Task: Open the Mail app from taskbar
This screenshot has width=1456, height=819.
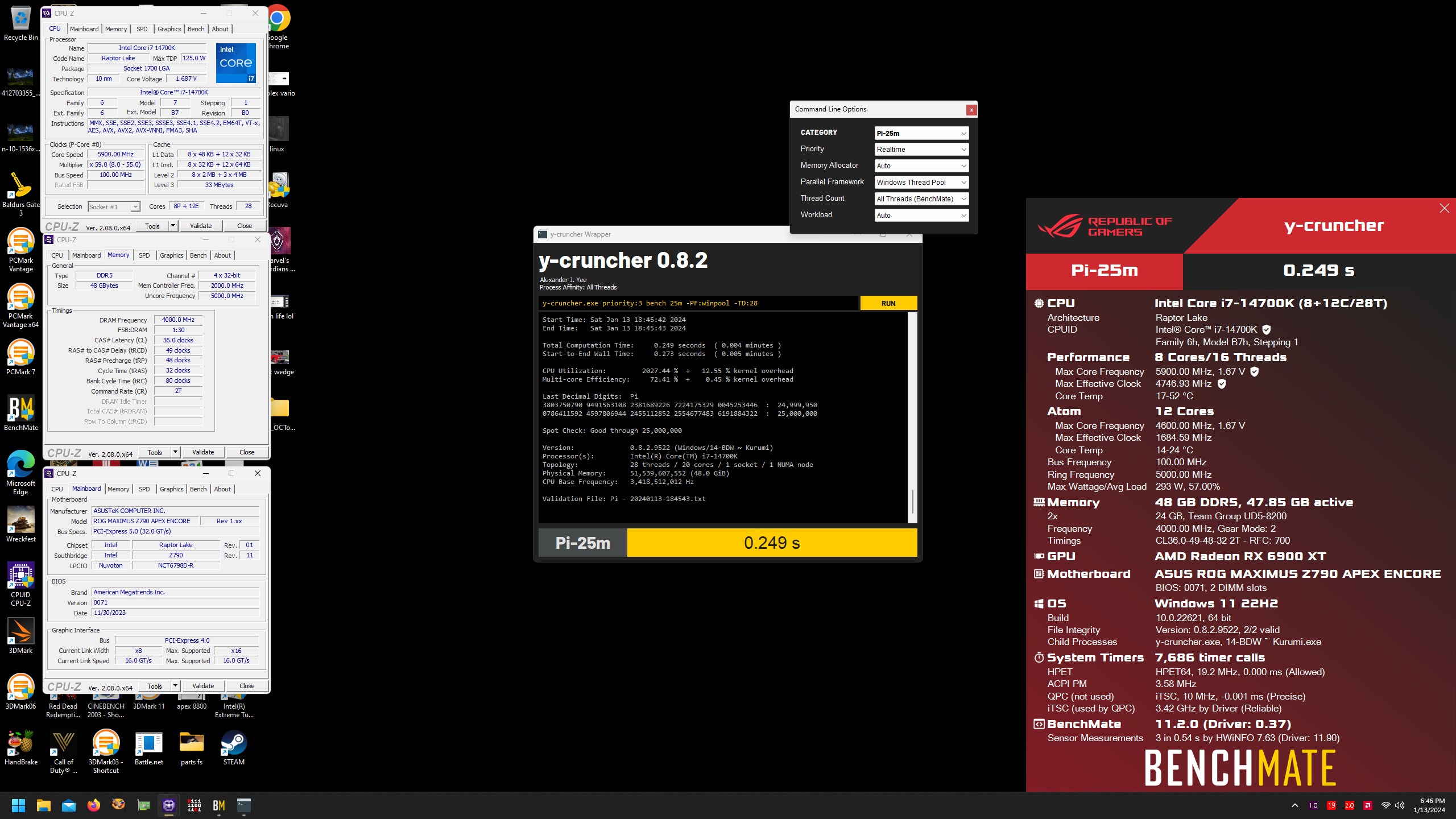Action: [x=69, y=805]
